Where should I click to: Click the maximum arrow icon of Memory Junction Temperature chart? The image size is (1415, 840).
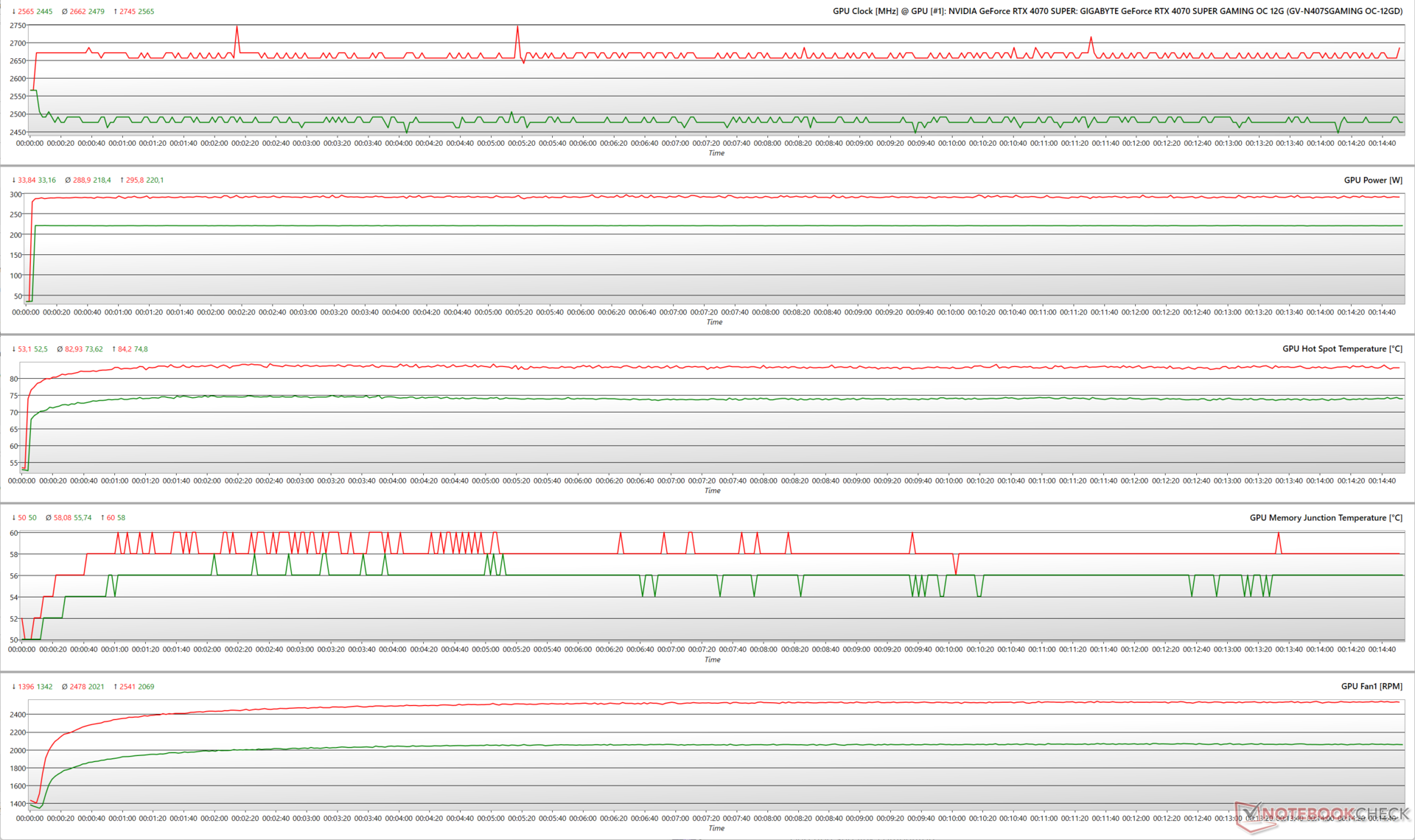tap(102, 518)
